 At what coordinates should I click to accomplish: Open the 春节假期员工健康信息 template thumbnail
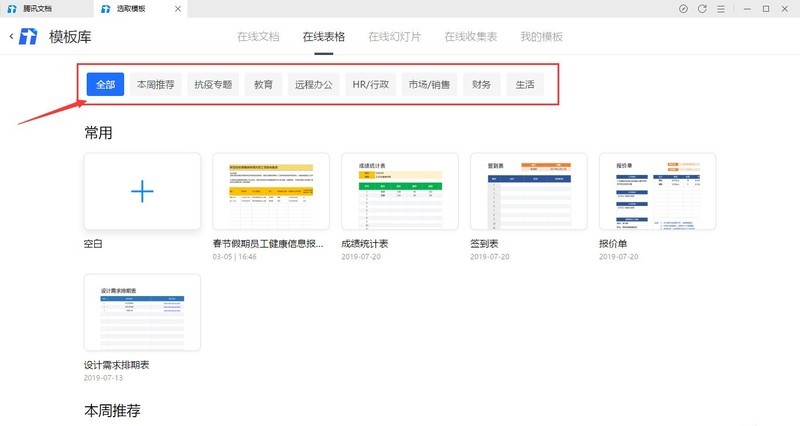[x=271, y=191]
